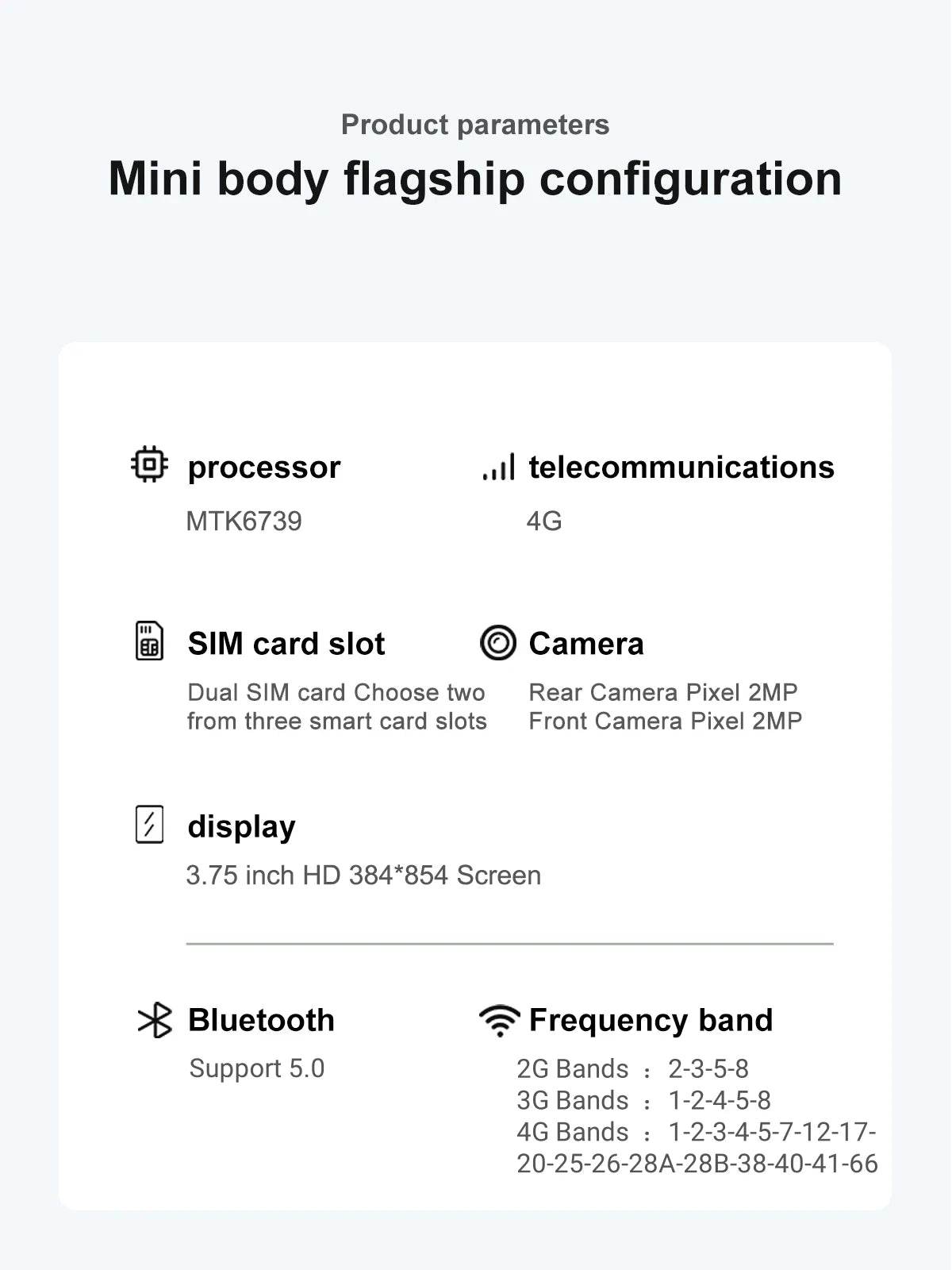Image resolution: width=952 pixels, height=1270 pixels.
Task: Click the 'SIM card slot' heading
Action: click(x=286, y=644)
